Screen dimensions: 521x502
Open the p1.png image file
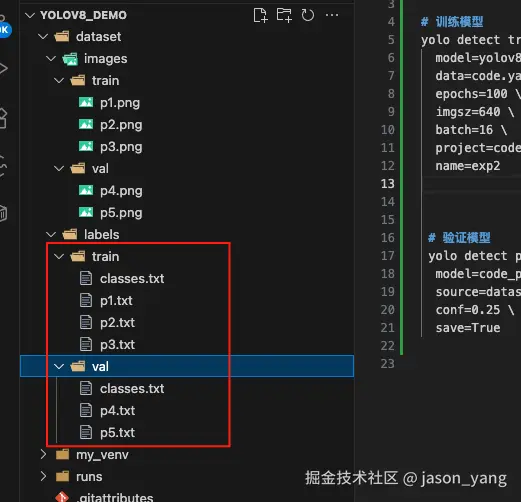pyautogui.click(x=120, y=103)
